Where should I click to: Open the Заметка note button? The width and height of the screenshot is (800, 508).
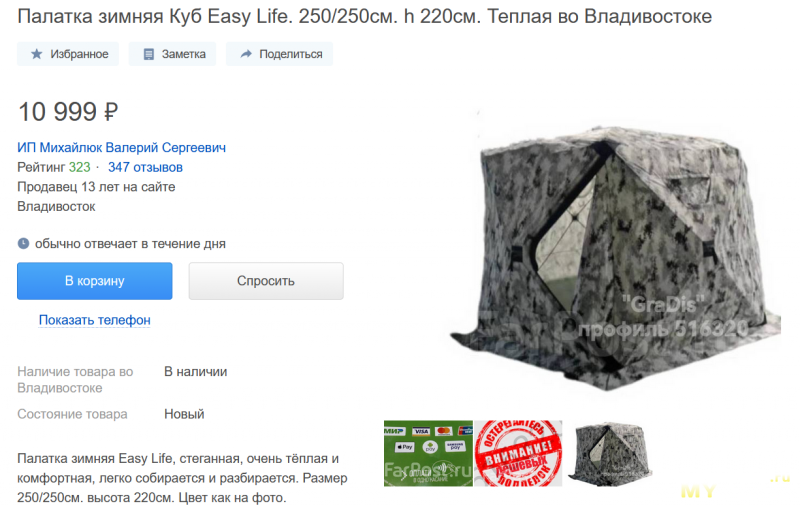pos(172,54)
